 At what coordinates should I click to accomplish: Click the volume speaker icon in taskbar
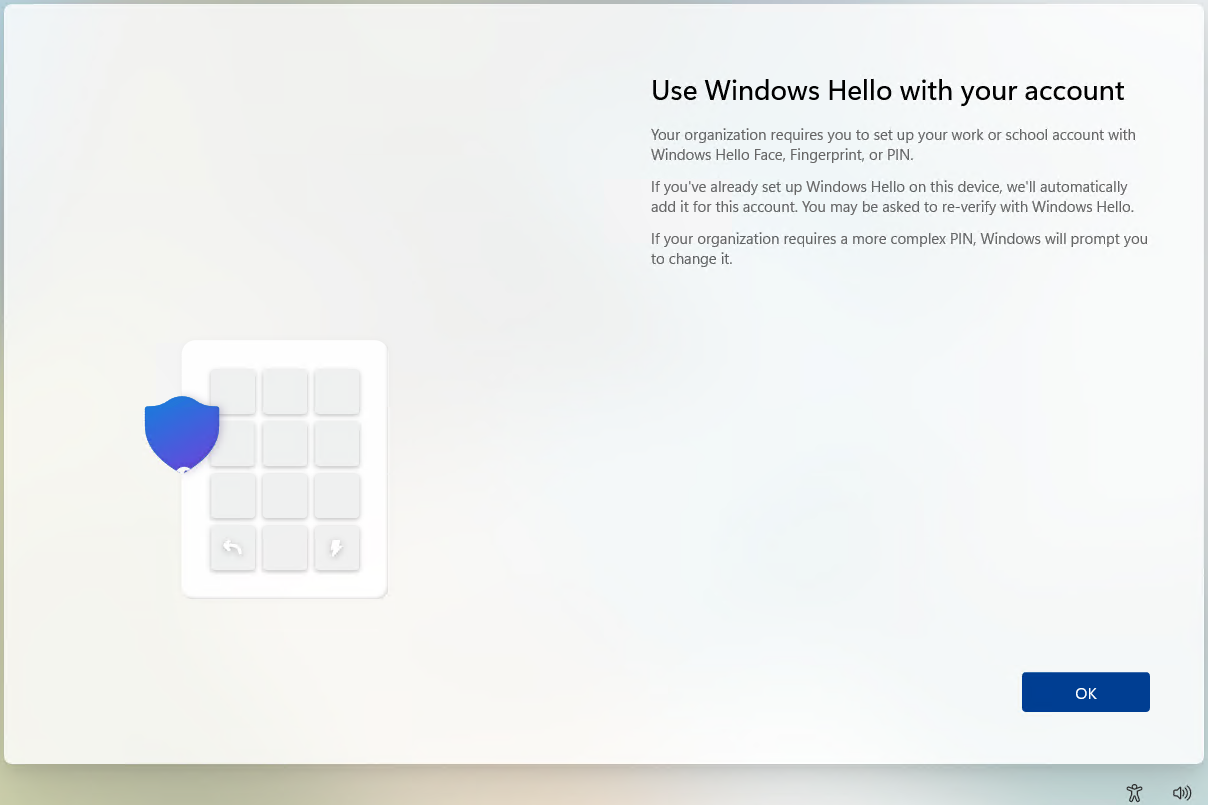(x=1182, y=792)
